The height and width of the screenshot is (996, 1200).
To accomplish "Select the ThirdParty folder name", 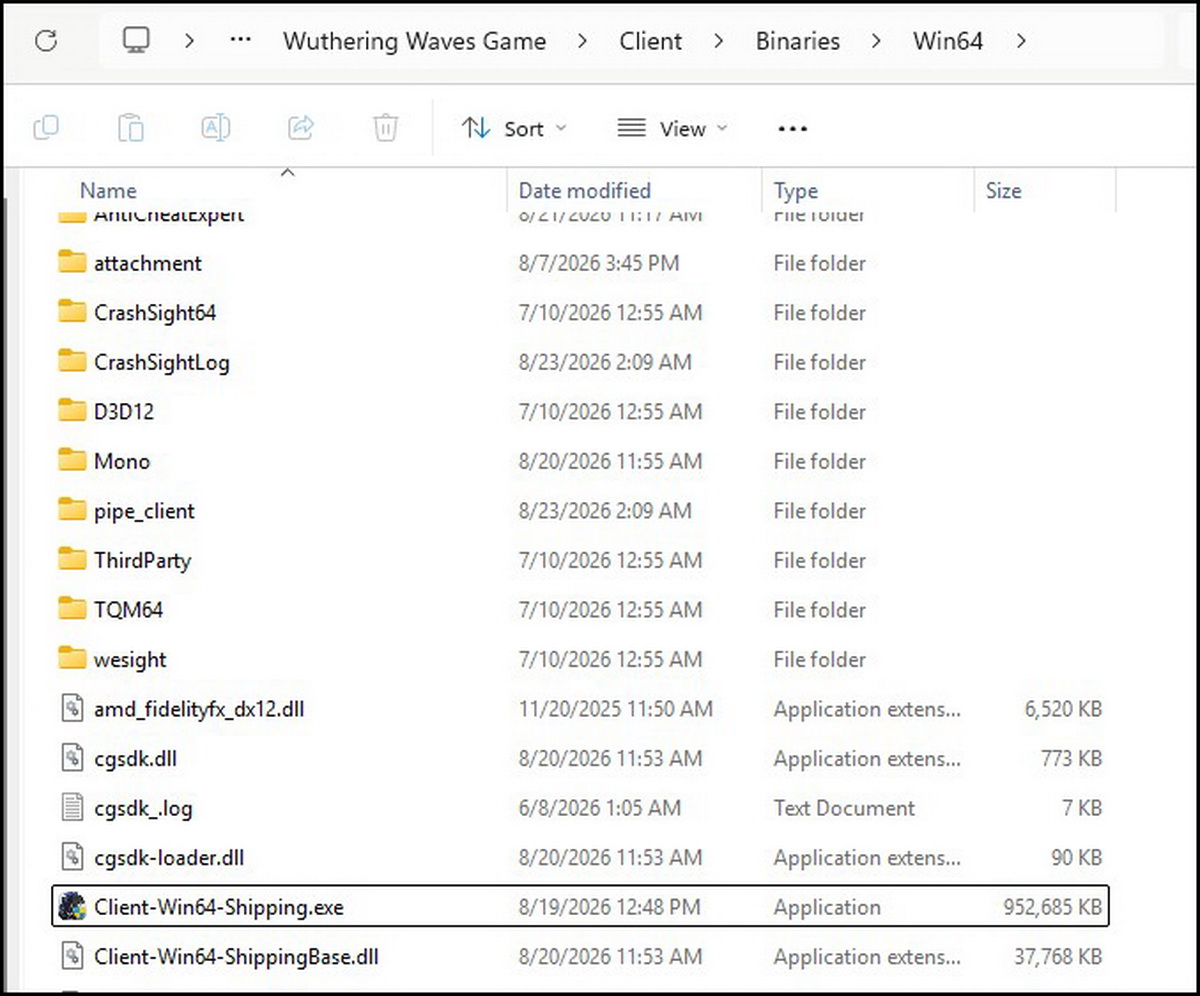I will click(x=142, y=560).
